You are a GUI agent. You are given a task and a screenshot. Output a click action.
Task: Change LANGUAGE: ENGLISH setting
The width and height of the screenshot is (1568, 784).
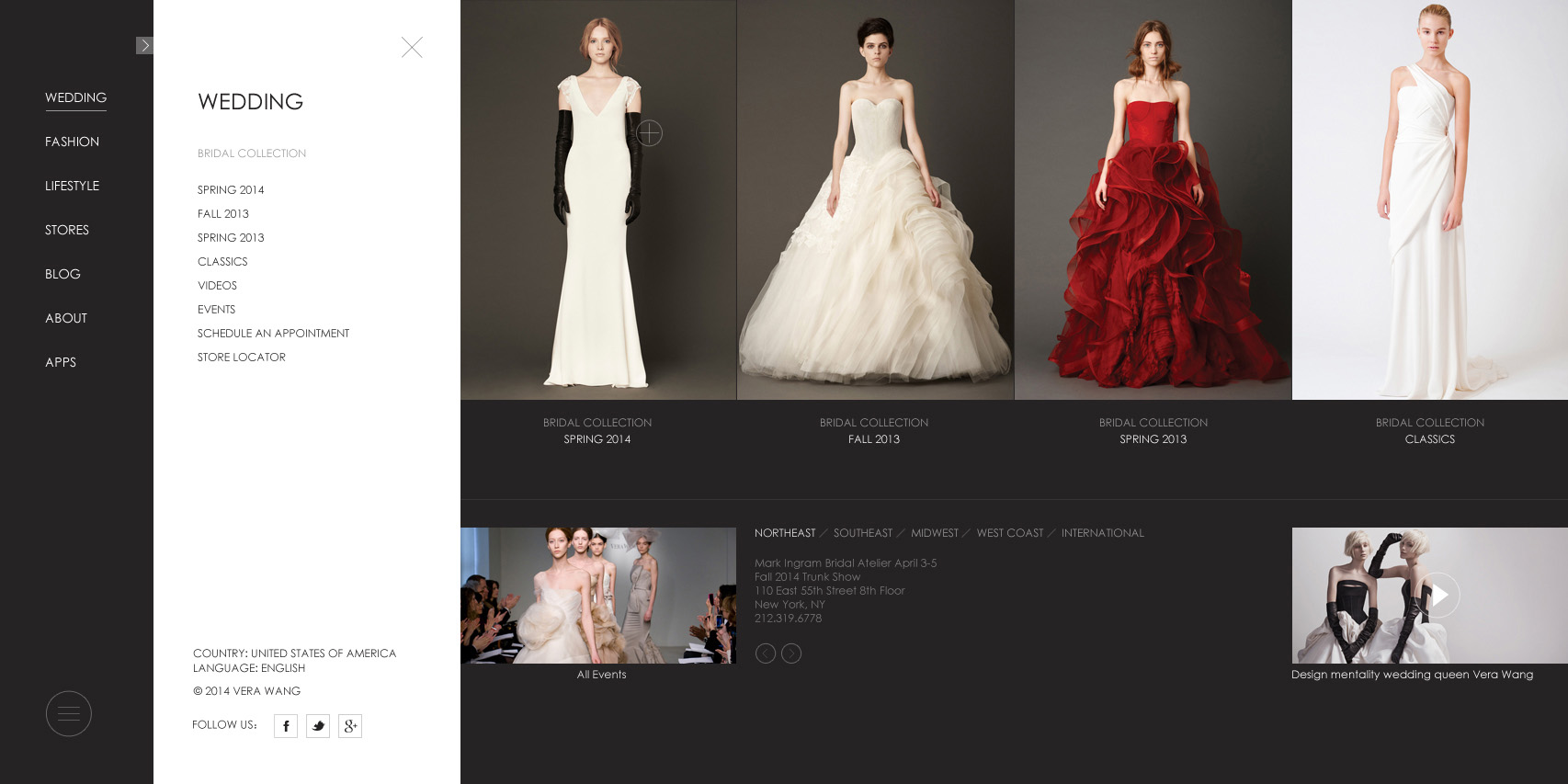tap(249, 668)
